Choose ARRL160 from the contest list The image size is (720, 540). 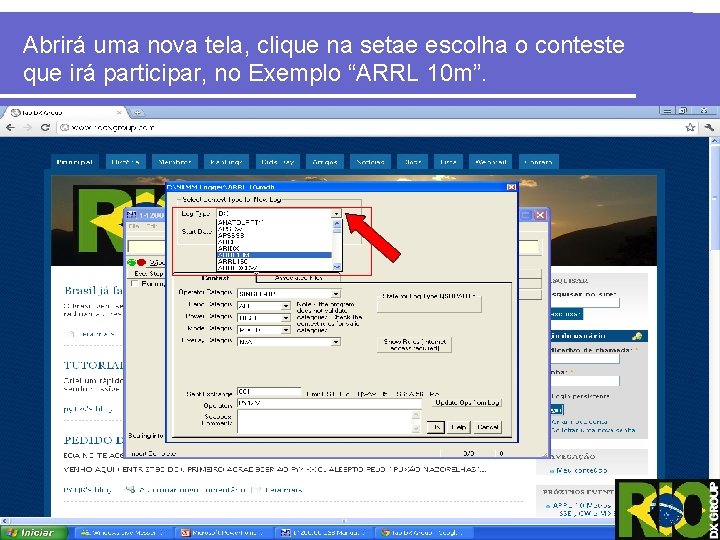tap(233, 261)
